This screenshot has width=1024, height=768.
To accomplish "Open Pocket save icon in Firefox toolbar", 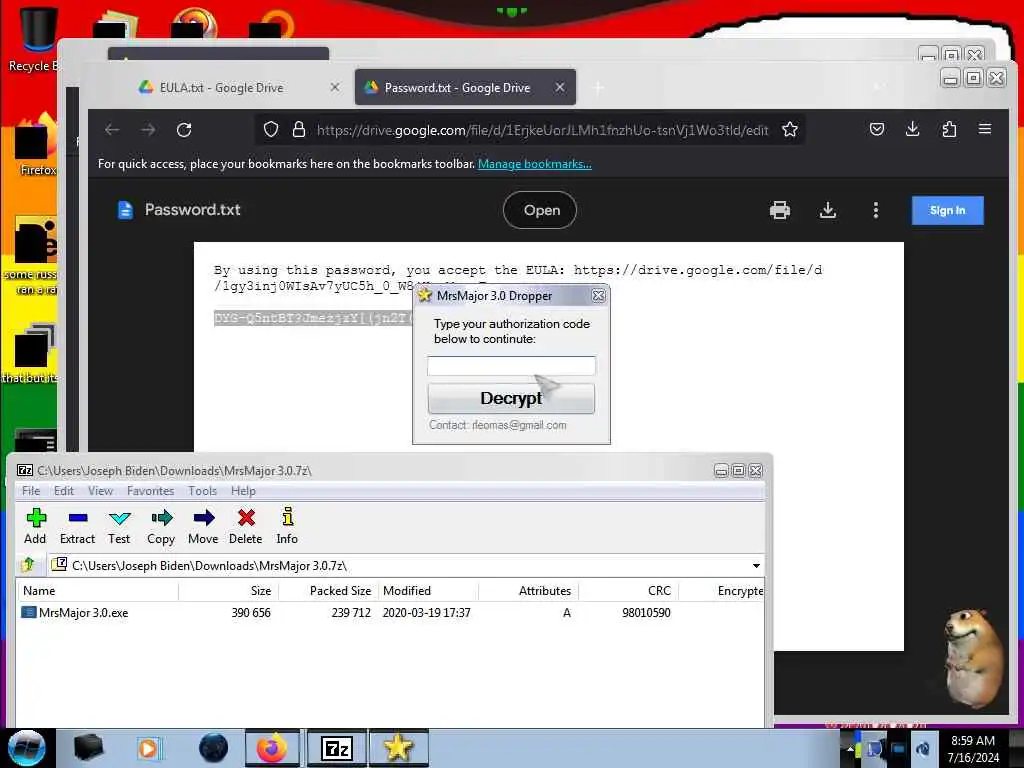I will tap(877, 129).
